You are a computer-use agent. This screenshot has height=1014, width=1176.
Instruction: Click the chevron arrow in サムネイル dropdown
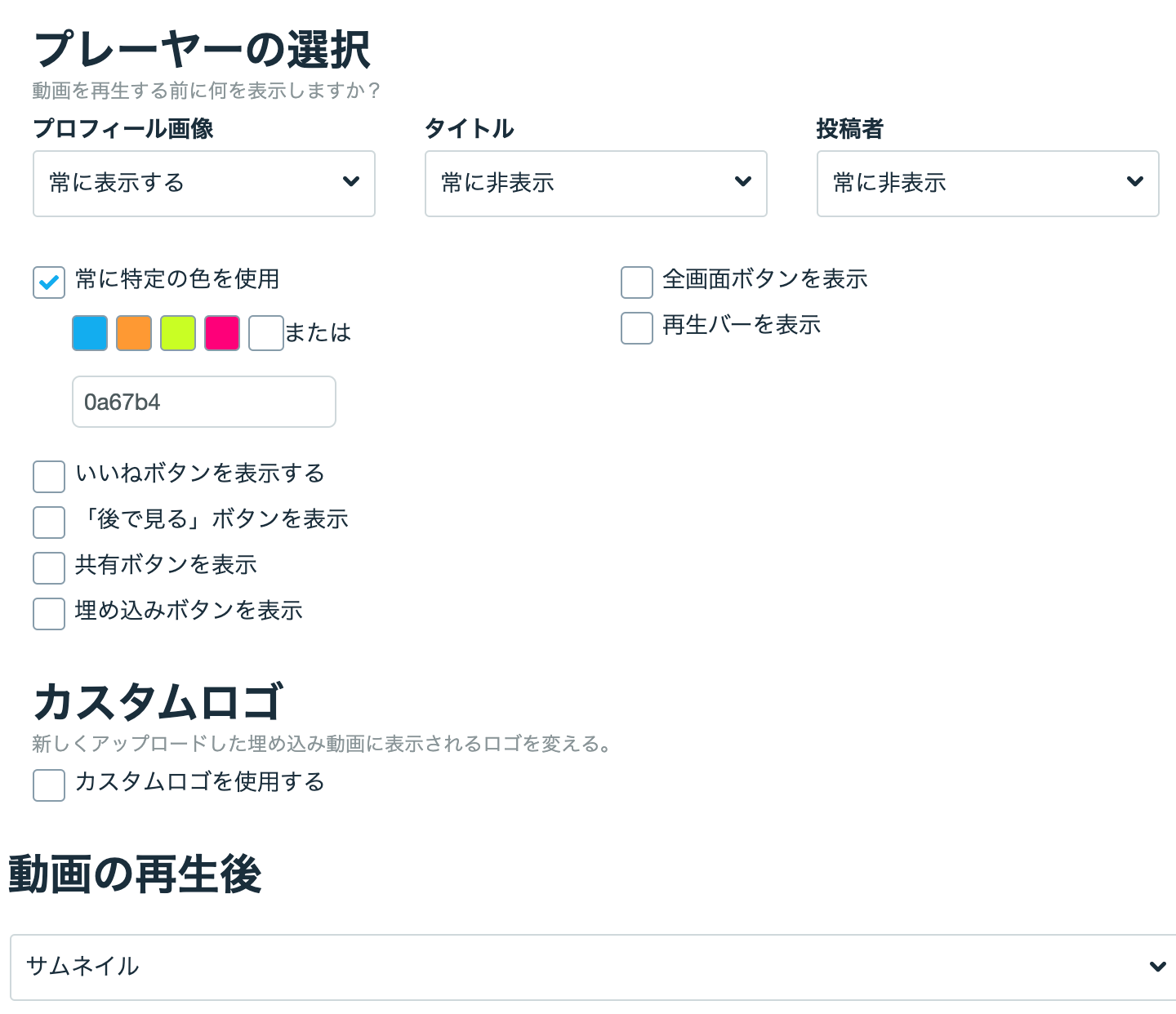(1158, 967)
